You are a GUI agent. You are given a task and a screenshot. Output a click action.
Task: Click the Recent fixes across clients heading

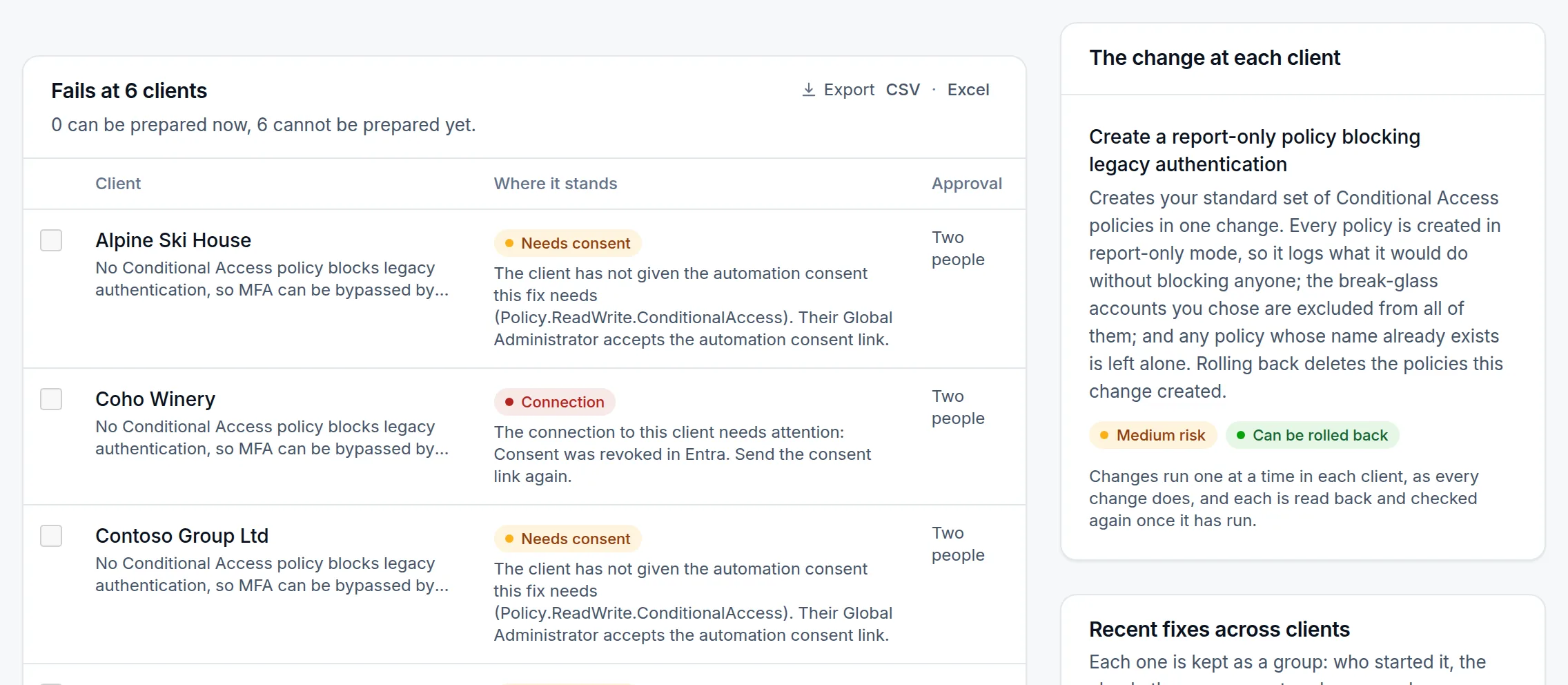(x=1219, y=630)
